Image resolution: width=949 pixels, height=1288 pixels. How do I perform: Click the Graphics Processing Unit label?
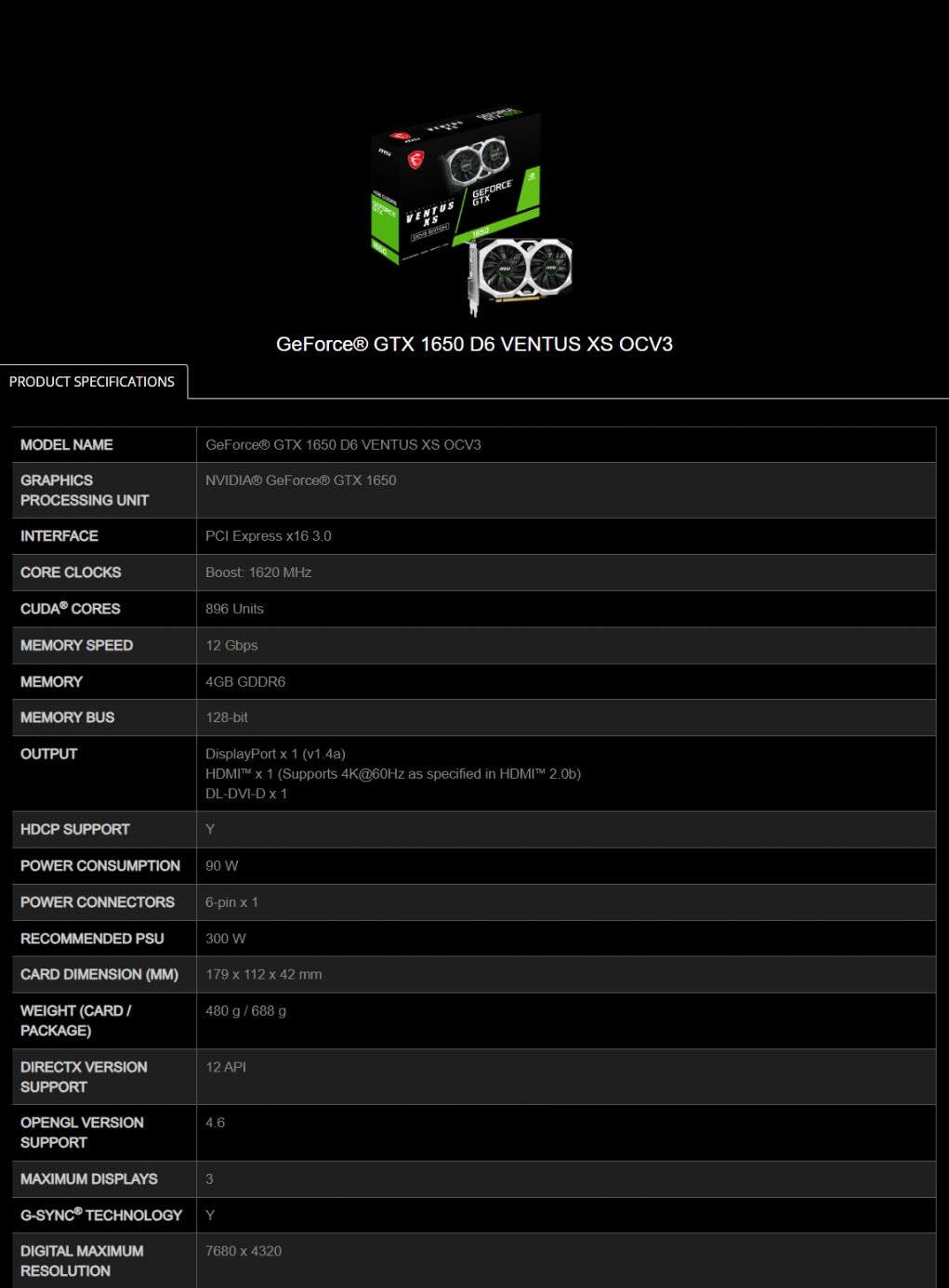tap(85, 491)
